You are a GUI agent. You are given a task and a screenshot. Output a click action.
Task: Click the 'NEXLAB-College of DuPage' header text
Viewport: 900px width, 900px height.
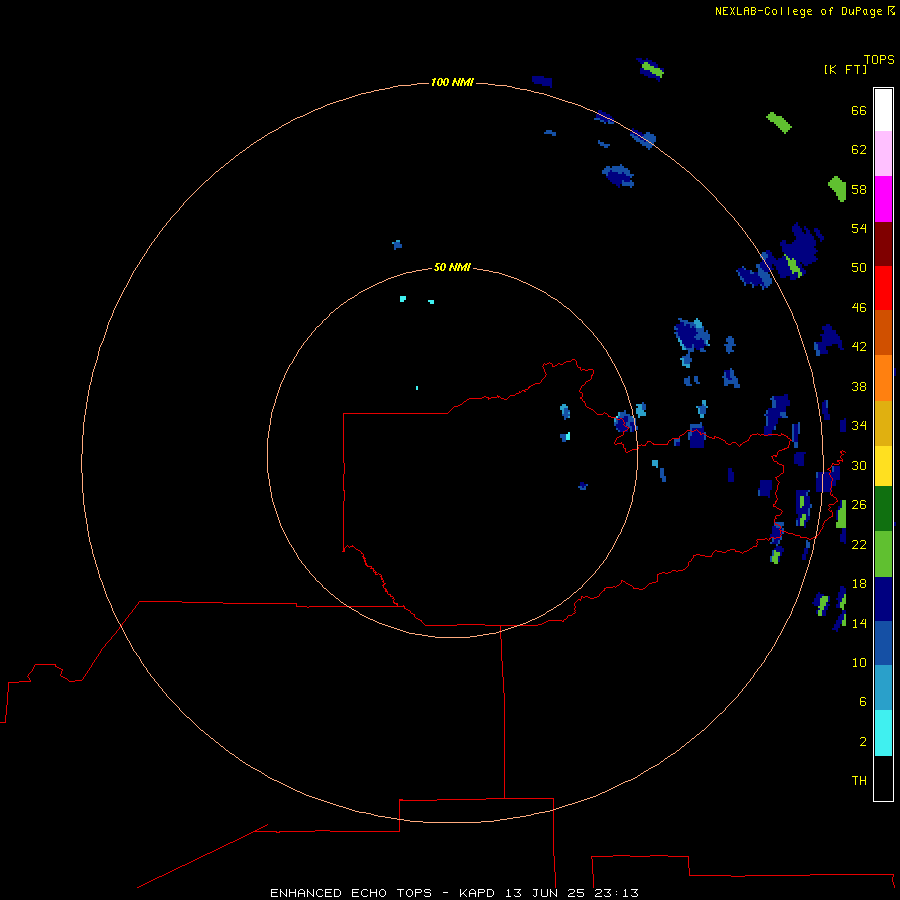point(798,11)
